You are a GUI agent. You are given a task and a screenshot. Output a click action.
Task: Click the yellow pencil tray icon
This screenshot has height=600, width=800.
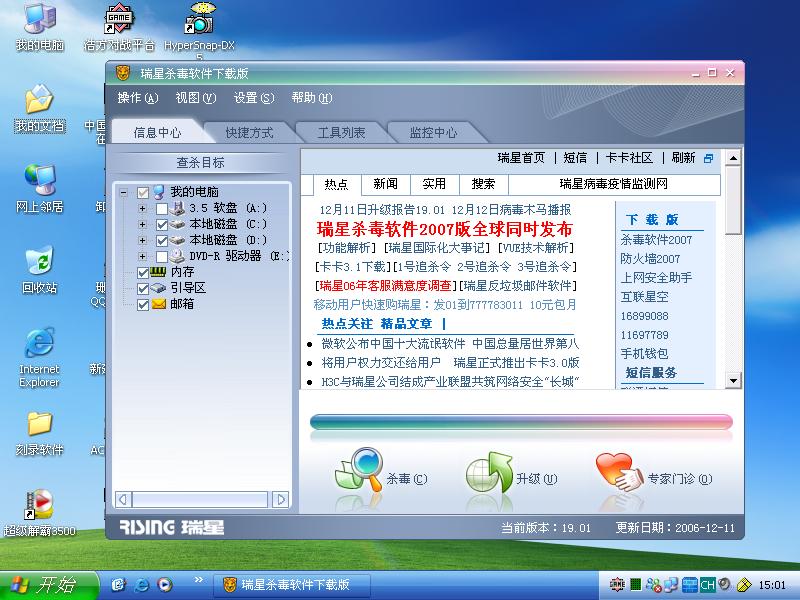click(x=744, y=584)
